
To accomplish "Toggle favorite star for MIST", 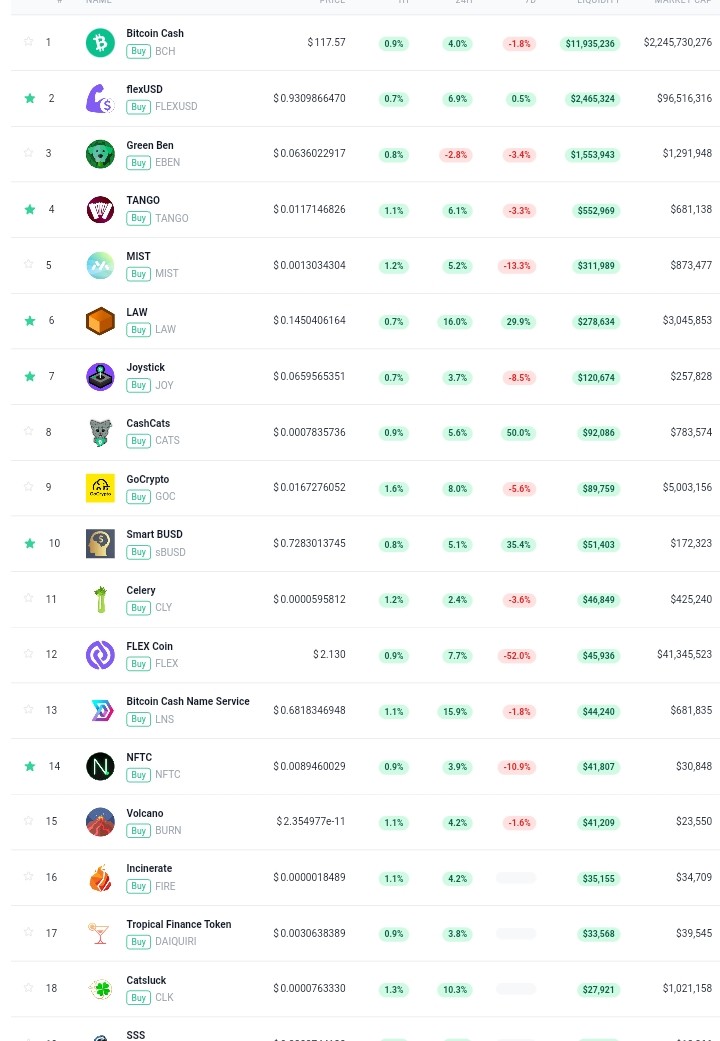I will 29,264.
